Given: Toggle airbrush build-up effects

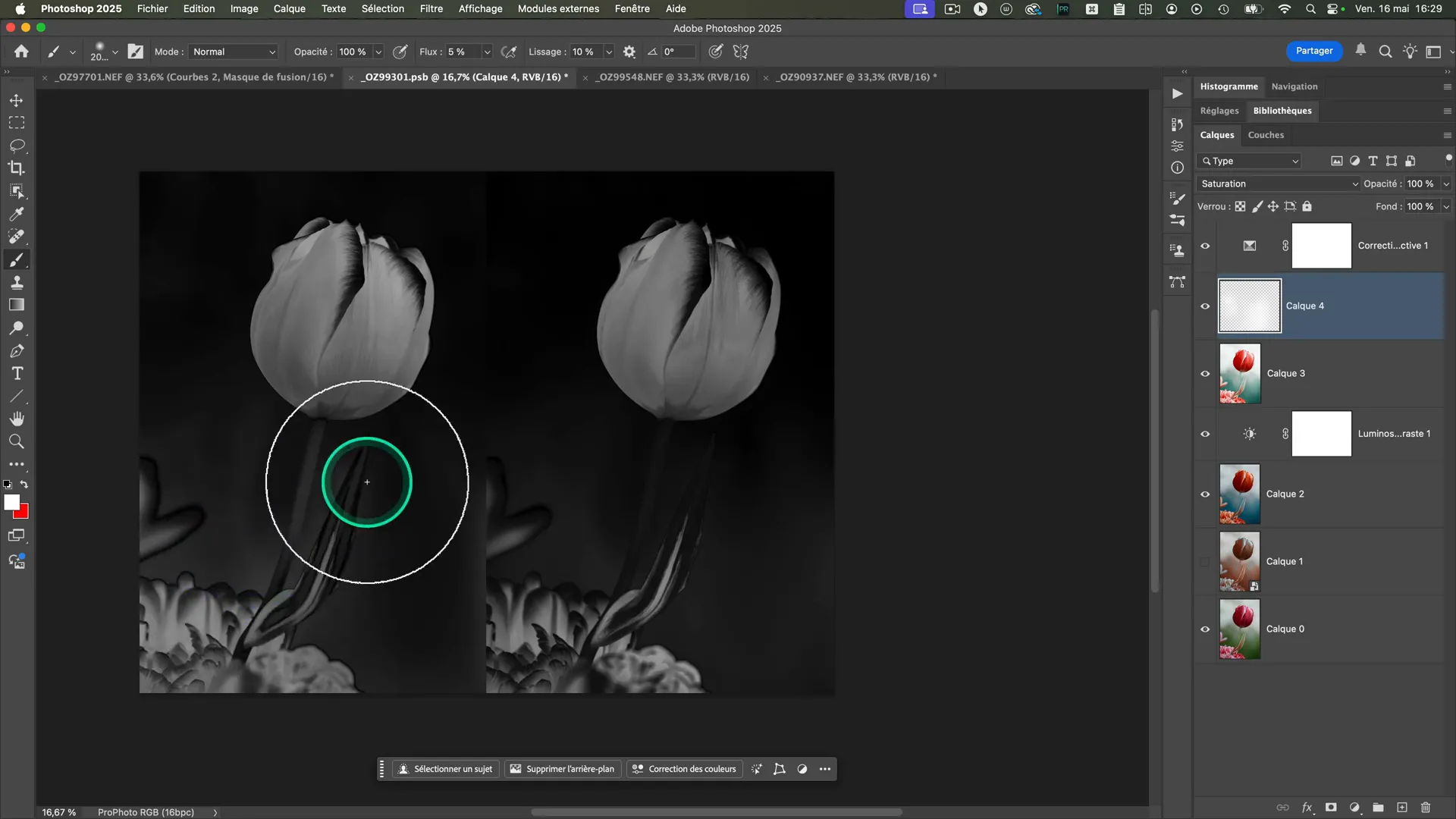Looking at the screenshot, I should tap(510, 52).
